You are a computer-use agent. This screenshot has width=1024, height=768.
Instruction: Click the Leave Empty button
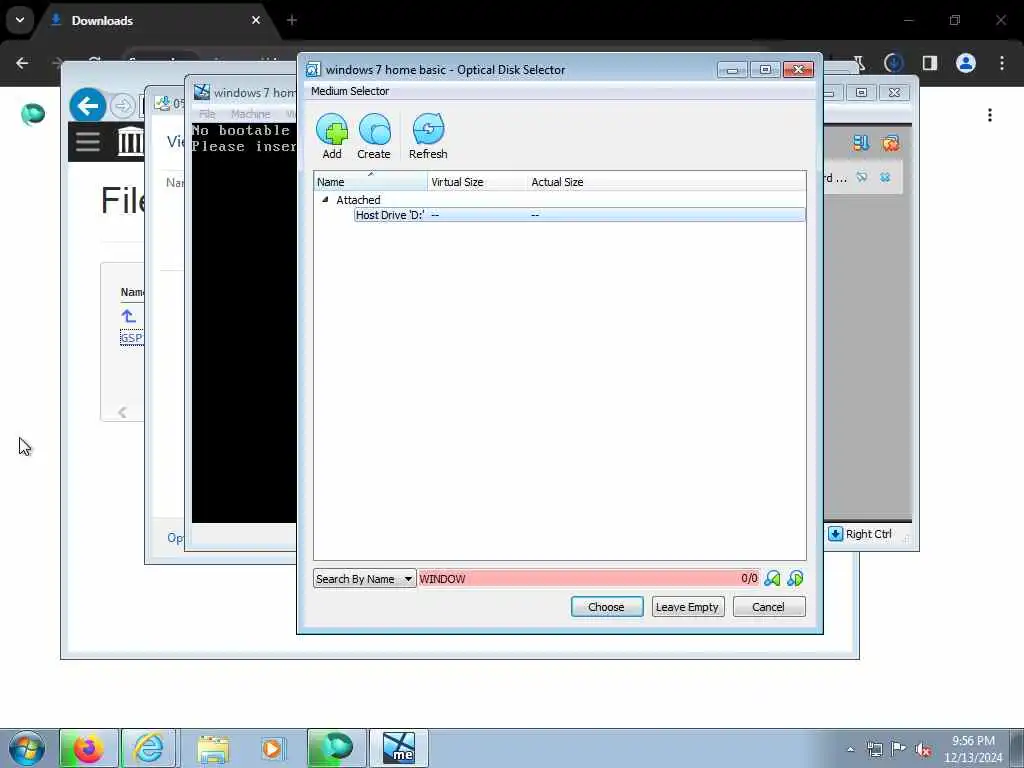pyautogui.click(x=688, y=607)
